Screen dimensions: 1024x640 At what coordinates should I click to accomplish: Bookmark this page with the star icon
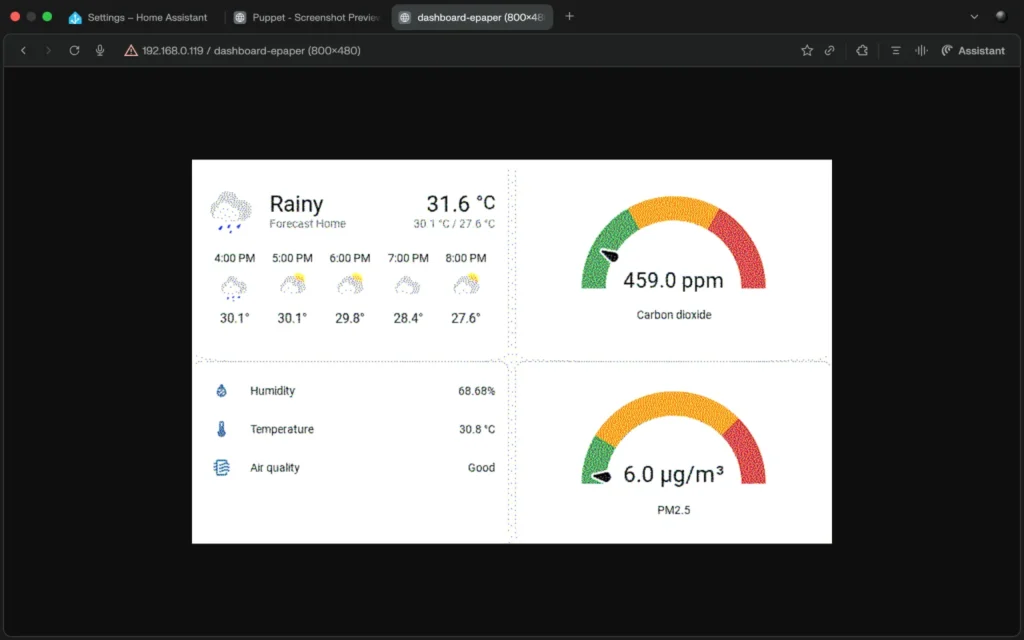807,50
